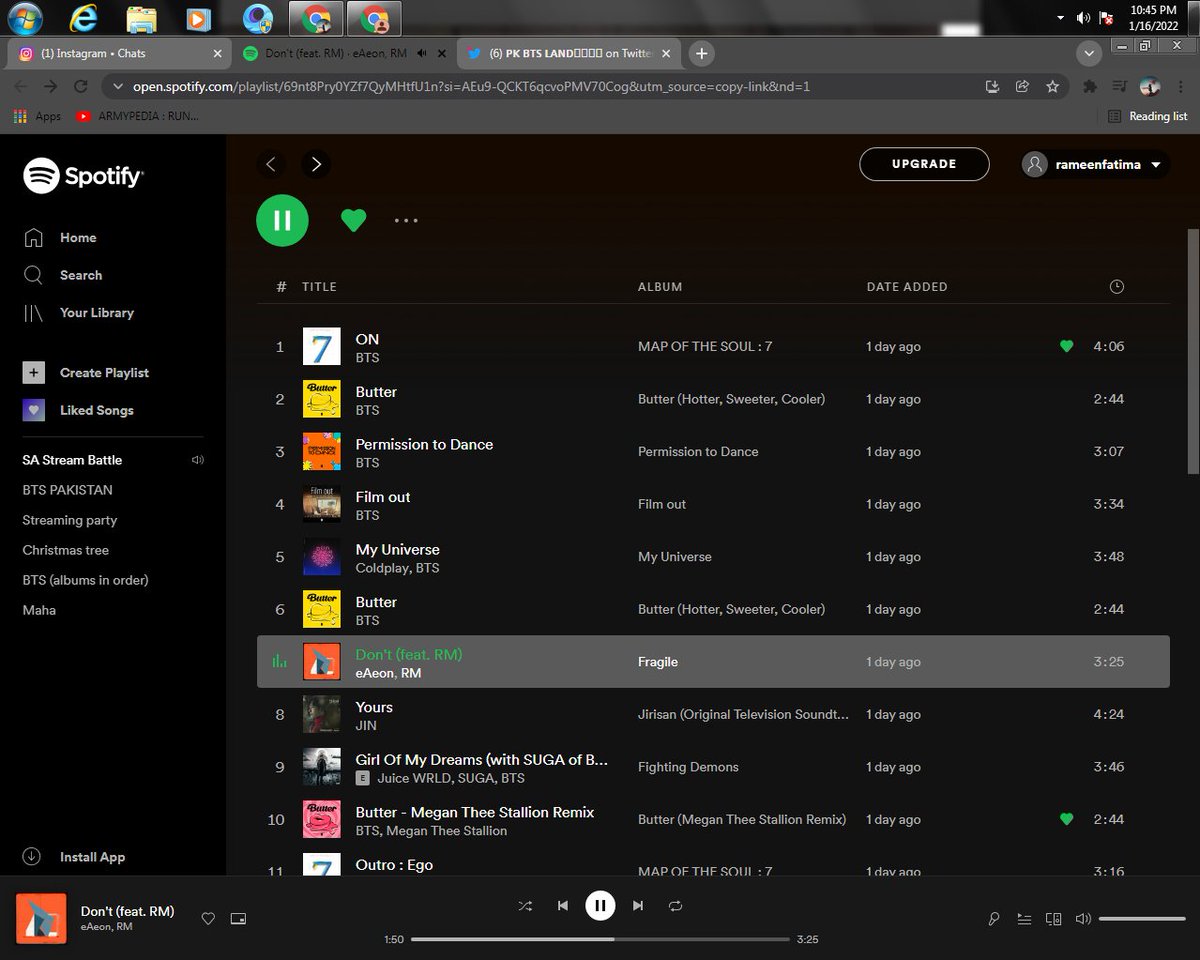
Task: Mute the Spotify player volume
Action: coord(1083,919)
